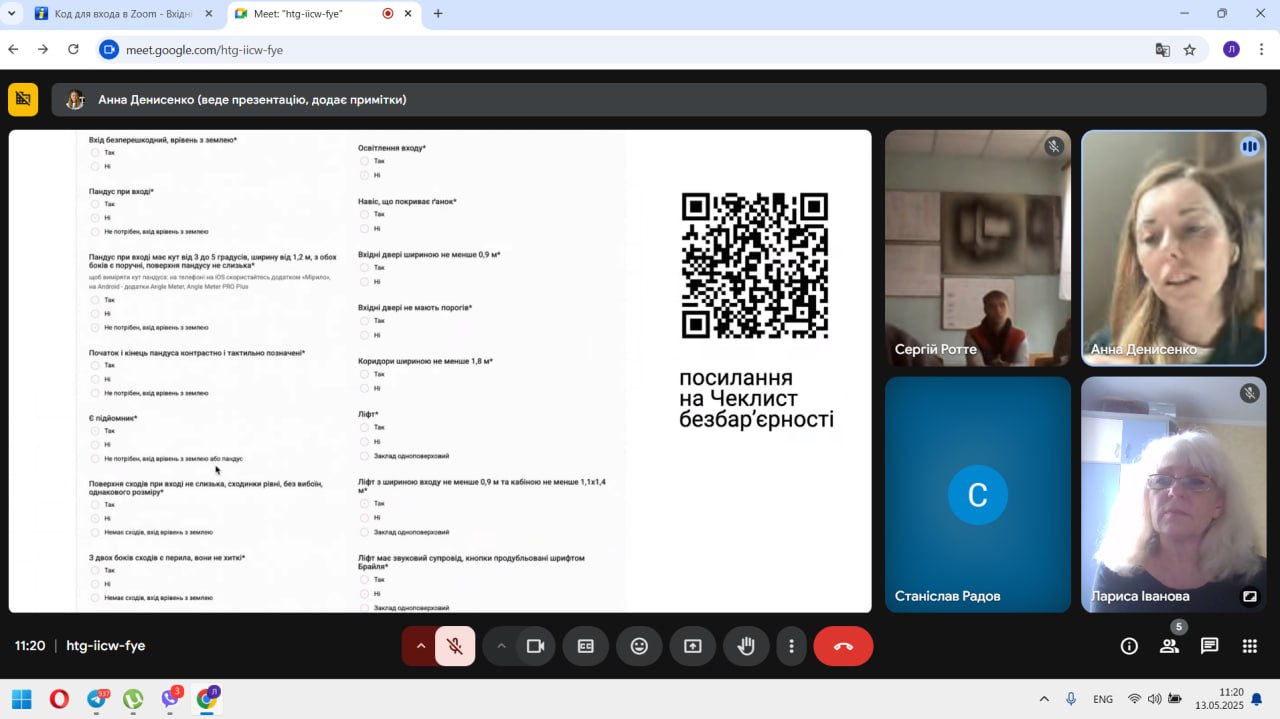Select Так under Пандус при вході
Screen dimensions: 1280x719
96,204
